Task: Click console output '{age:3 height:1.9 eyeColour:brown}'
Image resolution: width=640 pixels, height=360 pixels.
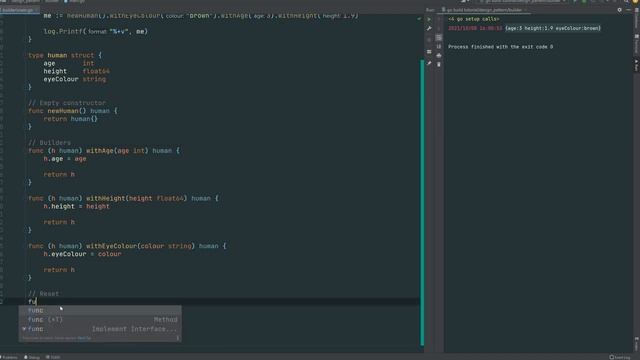Action: click(553, 28)
